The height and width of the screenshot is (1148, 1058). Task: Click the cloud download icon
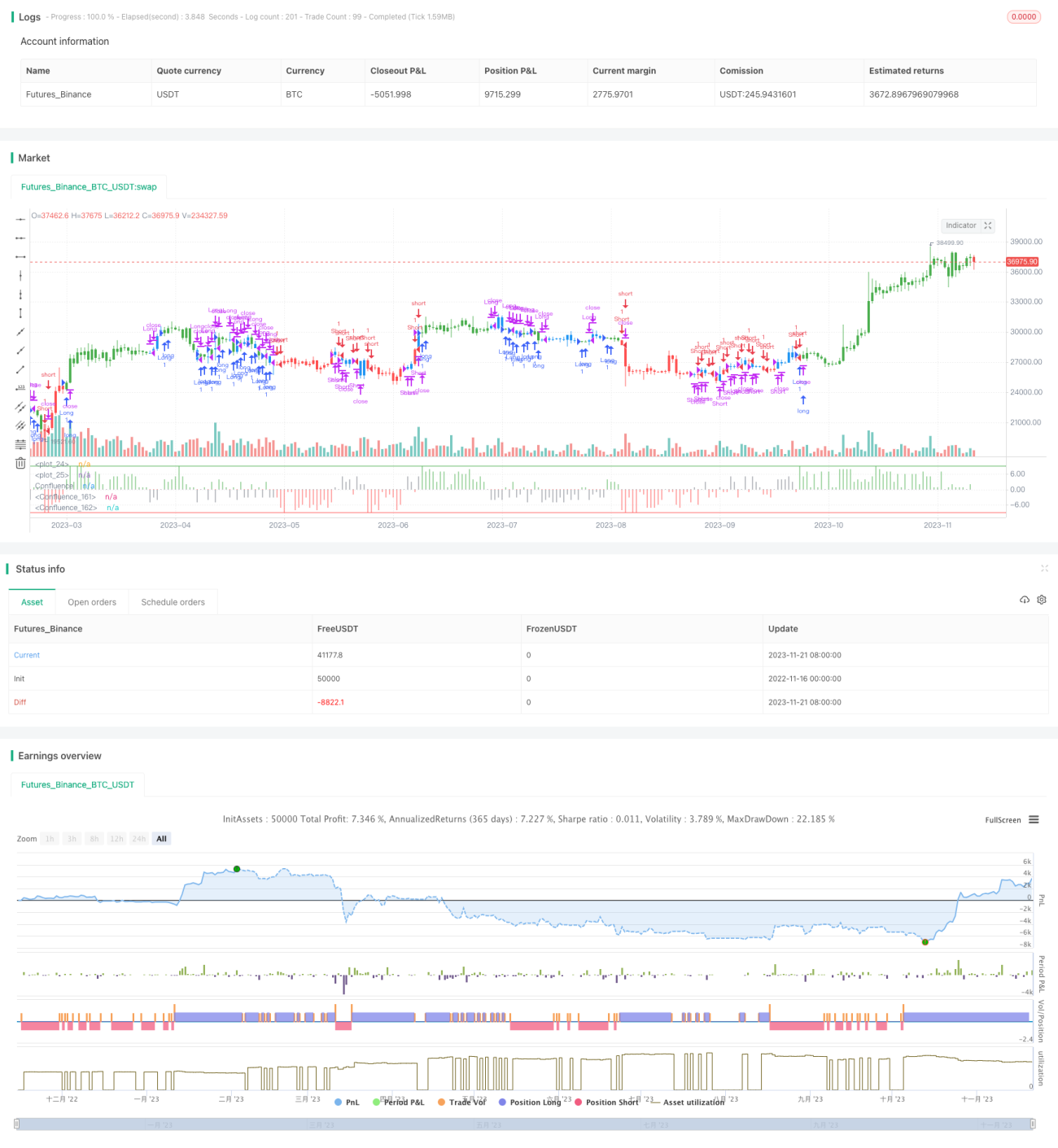pos(1025,600)
